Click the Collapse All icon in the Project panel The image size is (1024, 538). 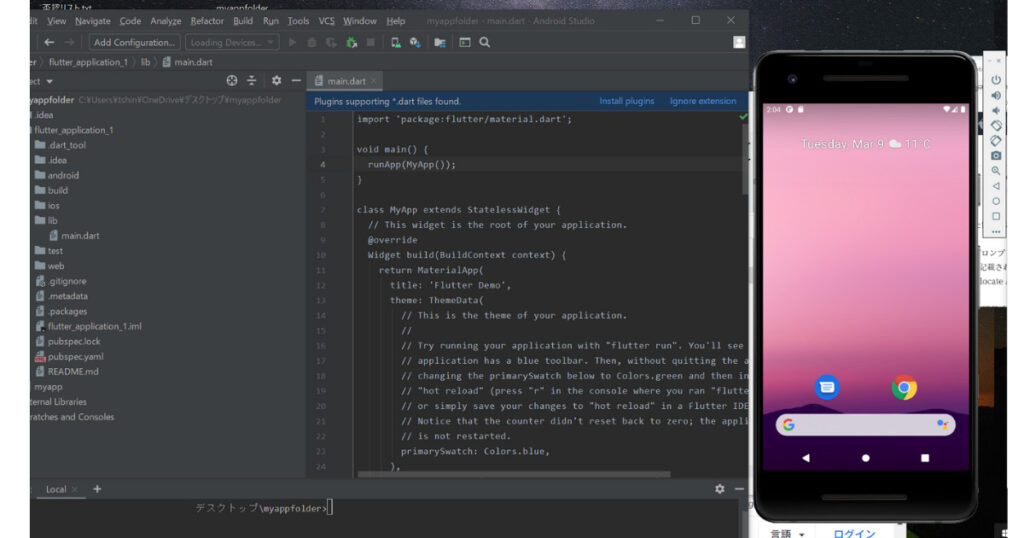(251, 80)
